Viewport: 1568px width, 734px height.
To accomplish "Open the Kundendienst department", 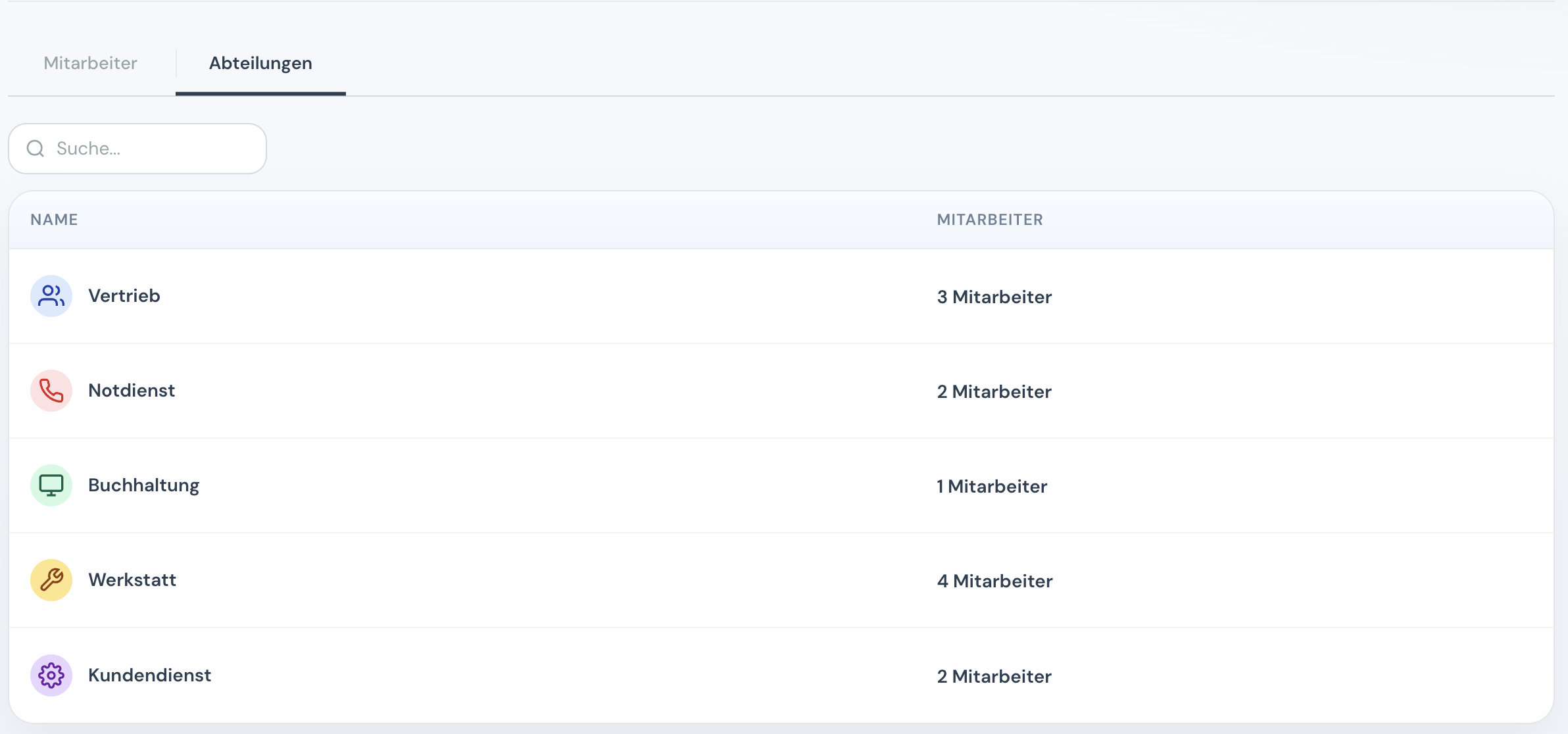I will pos(149,675).
